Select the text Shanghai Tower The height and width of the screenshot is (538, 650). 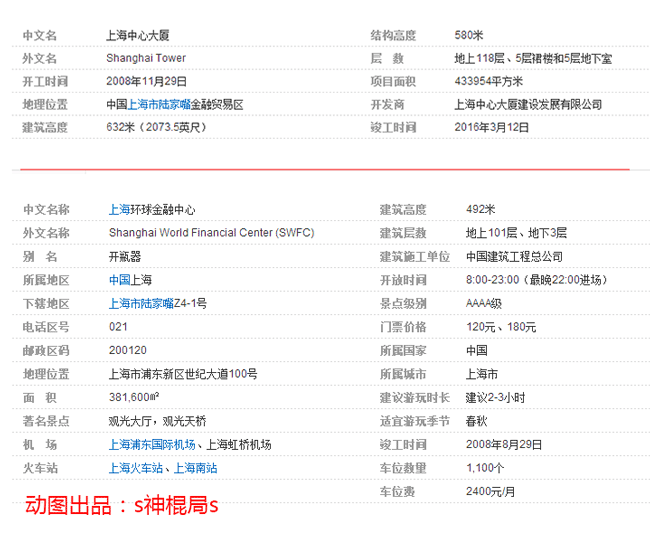146,58
